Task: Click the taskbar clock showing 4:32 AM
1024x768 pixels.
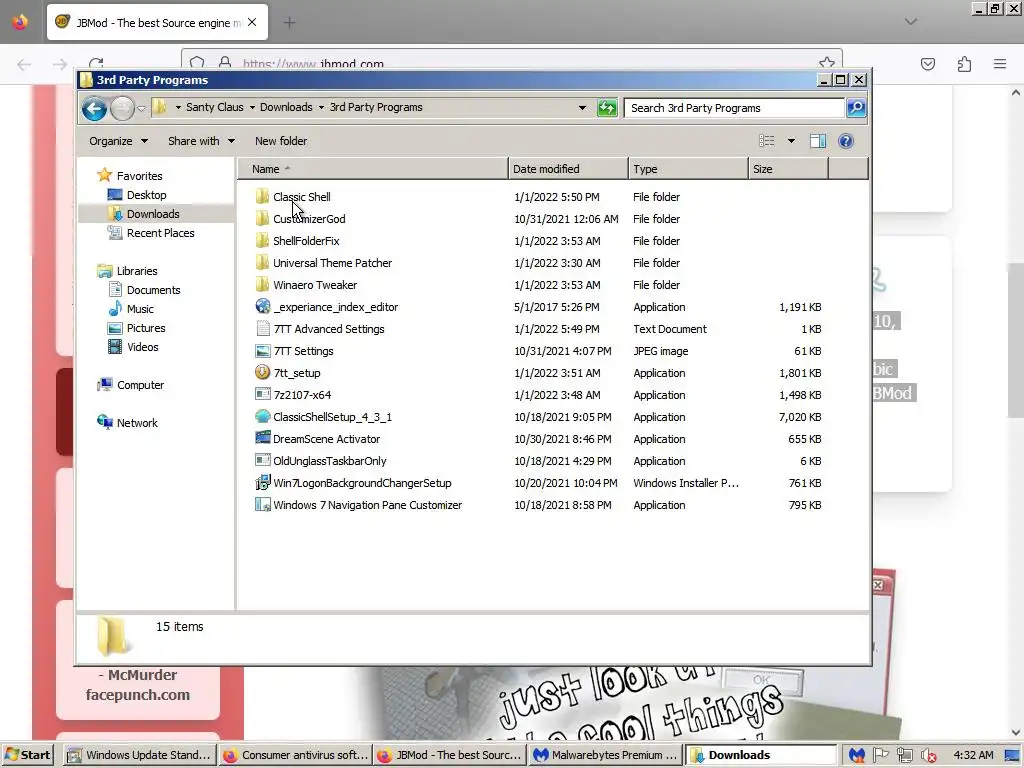Action: [x=973, y=755]
